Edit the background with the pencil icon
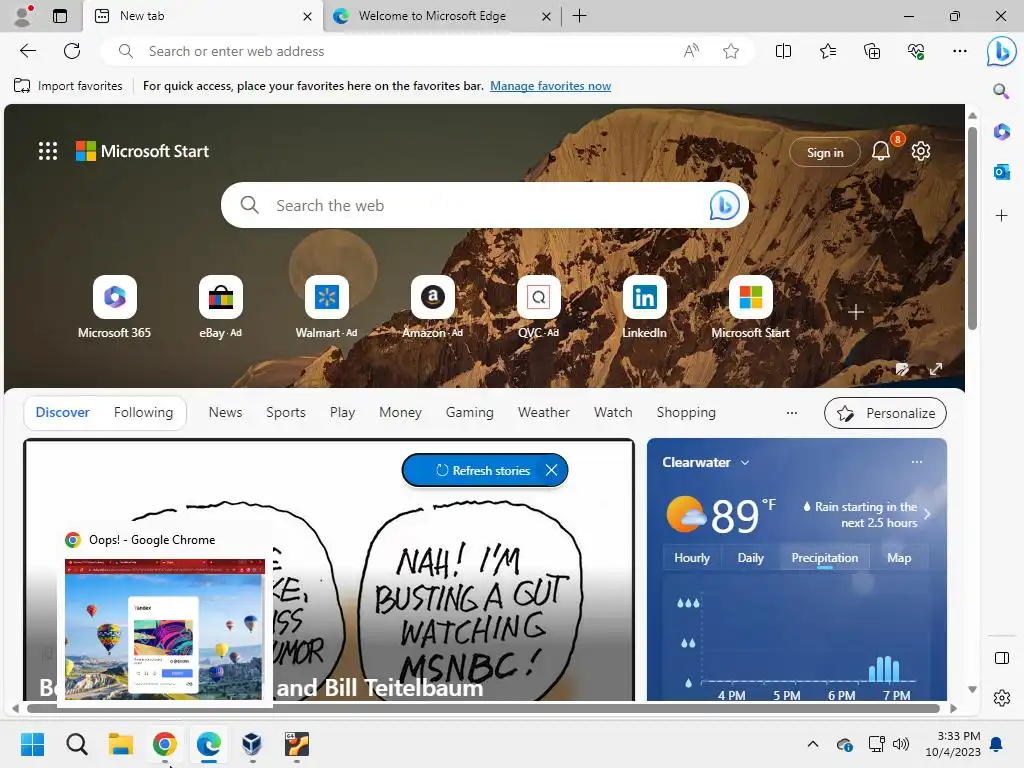 (902, 369)
